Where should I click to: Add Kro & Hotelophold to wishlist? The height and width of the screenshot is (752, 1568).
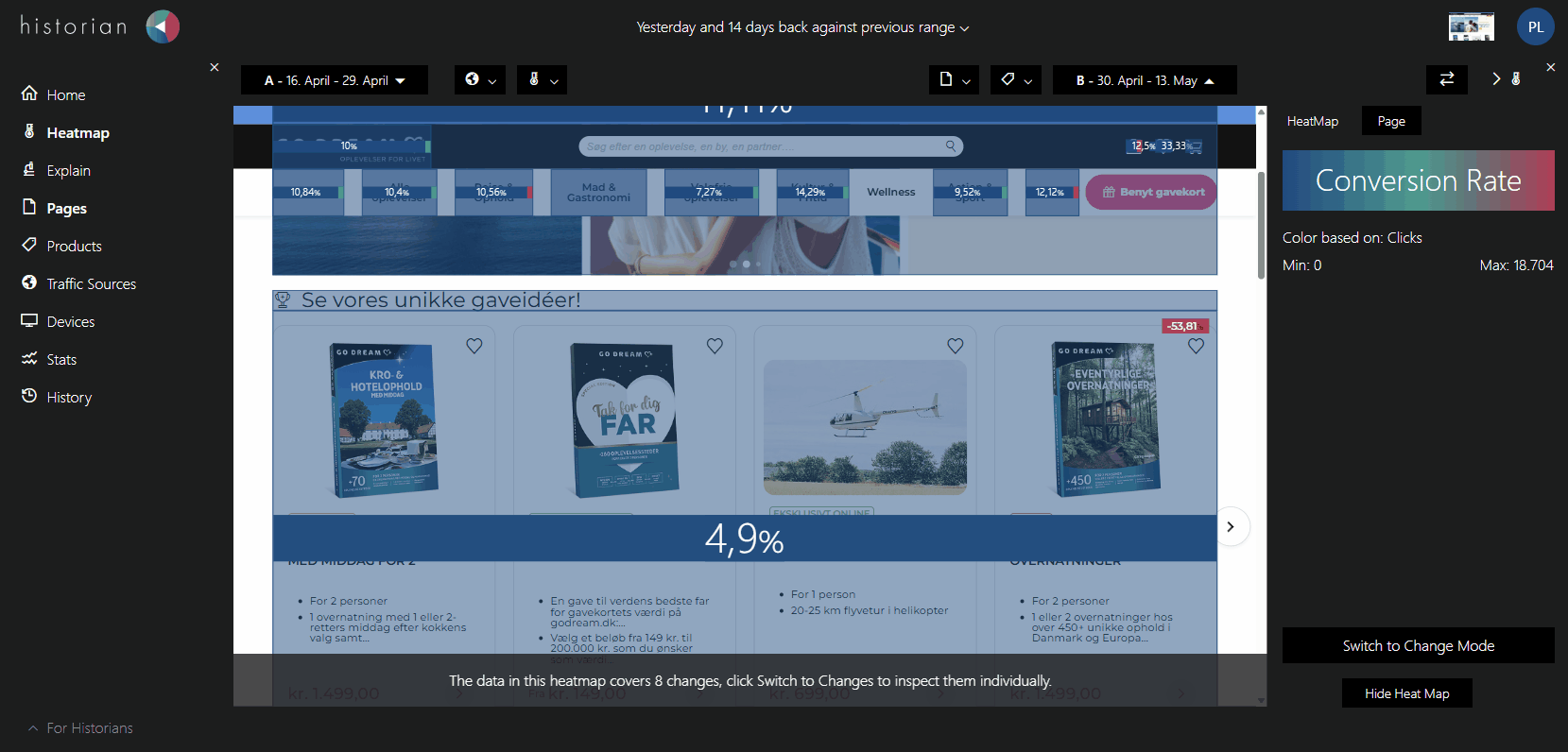pyautogui.click(x=474, y=346)
